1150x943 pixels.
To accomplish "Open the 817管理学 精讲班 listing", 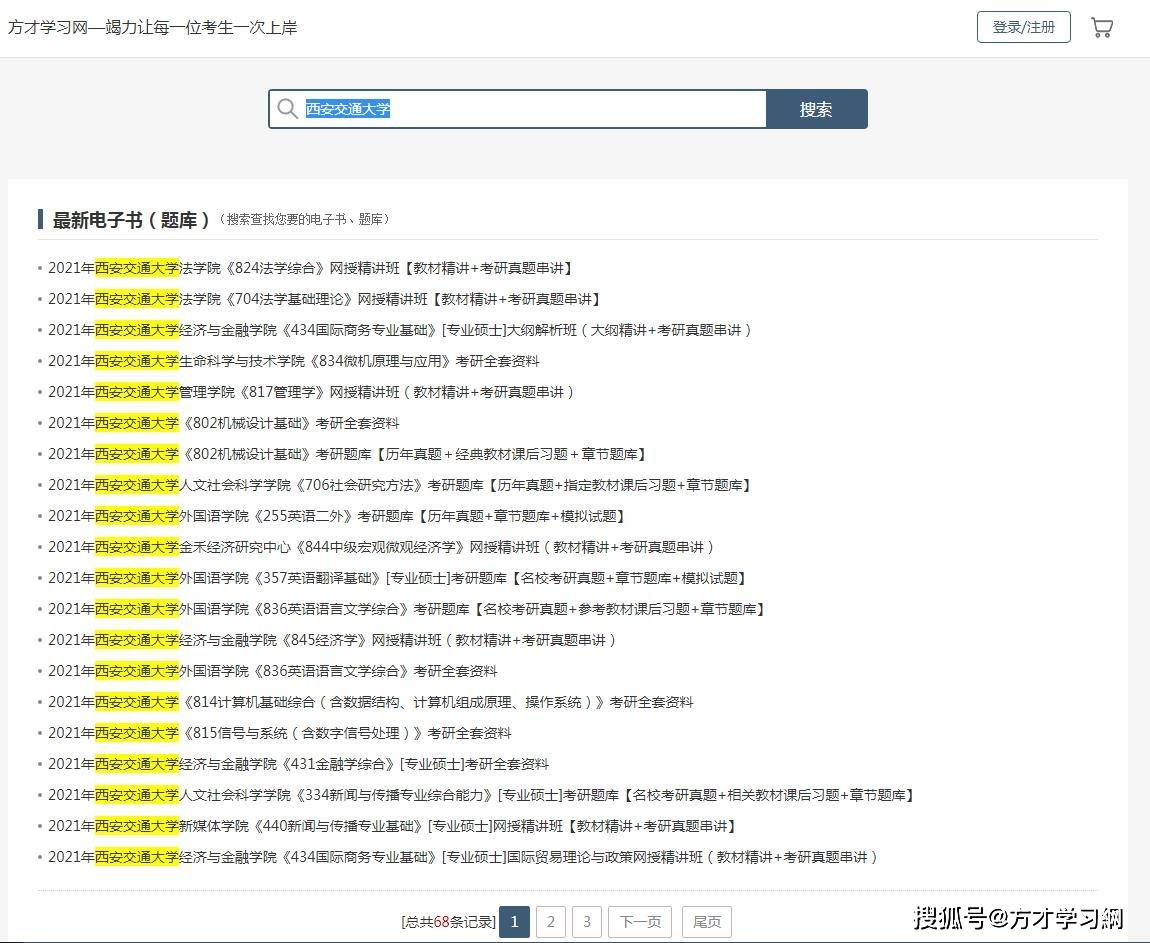I will 310,391.
